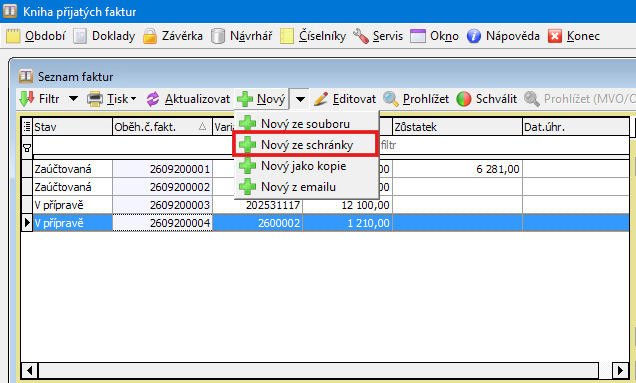Image resolution: width=636 pixels, height=383 pixels.
Task: Click the Prohlížet button
Action: (416, 99)
